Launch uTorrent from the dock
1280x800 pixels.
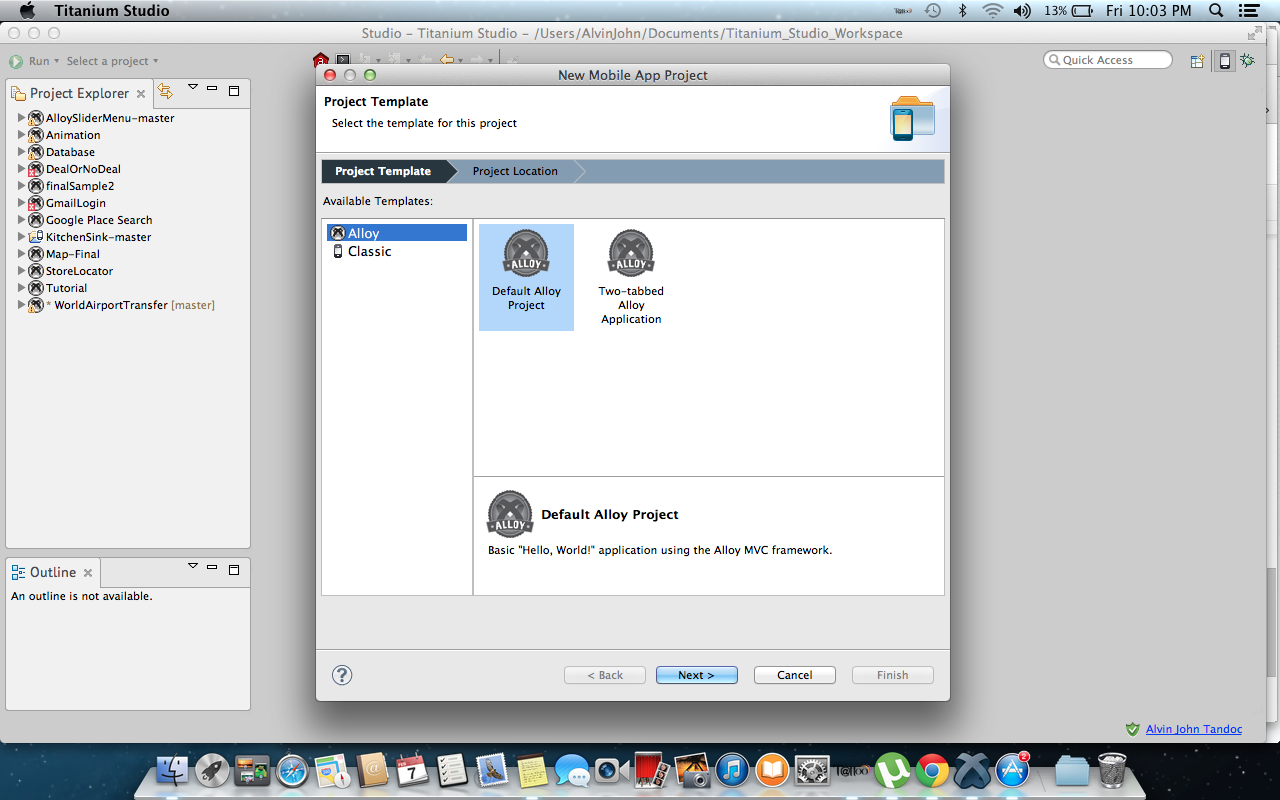point(893,770)
